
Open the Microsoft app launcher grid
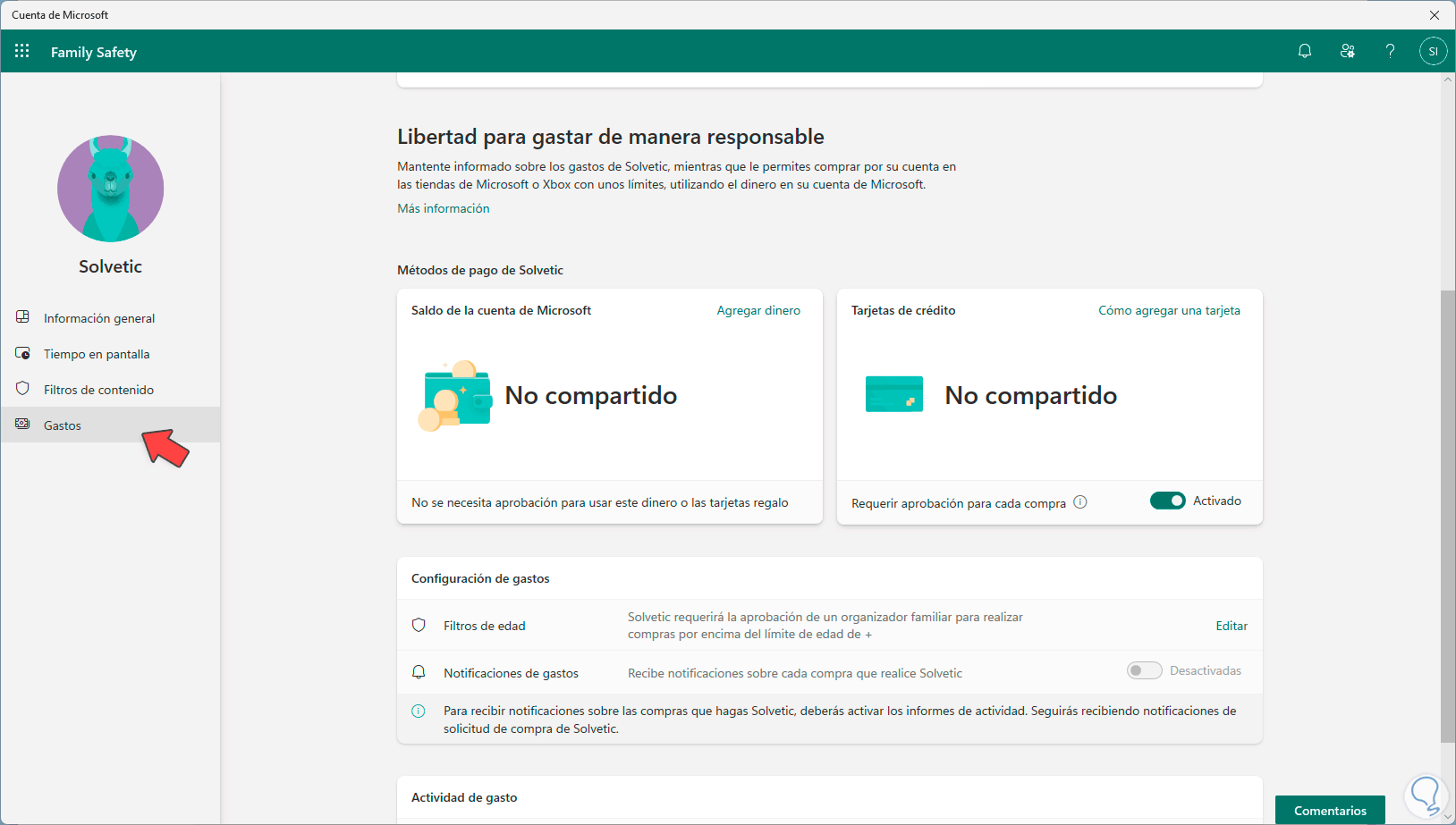click(22, 51)
